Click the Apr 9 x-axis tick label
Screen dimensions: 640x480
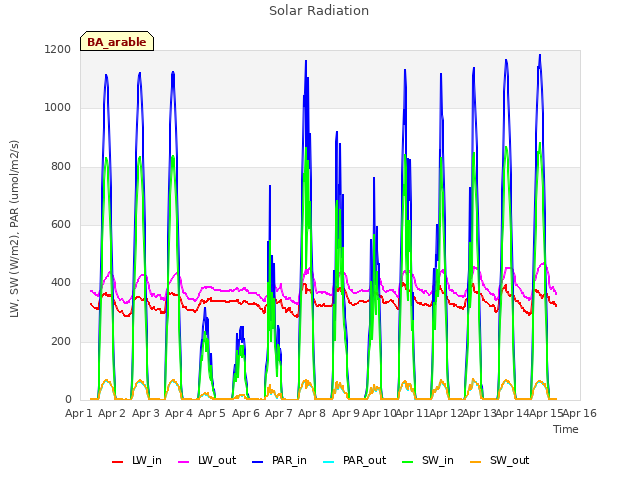point(346,413)
